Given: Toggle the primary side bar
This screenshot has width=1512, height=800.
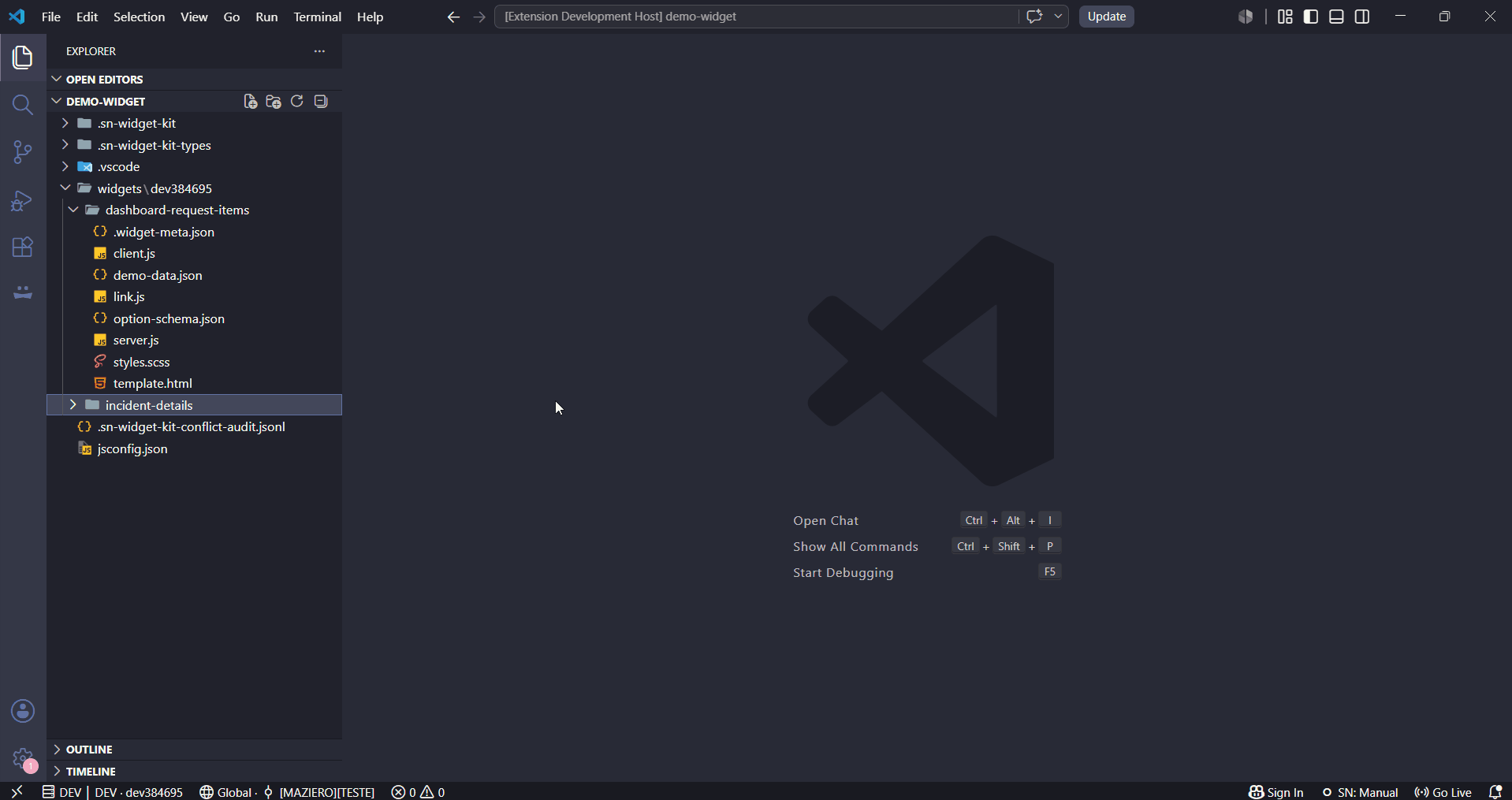Looking at the screenshot, I should (x=1311, y=17).
